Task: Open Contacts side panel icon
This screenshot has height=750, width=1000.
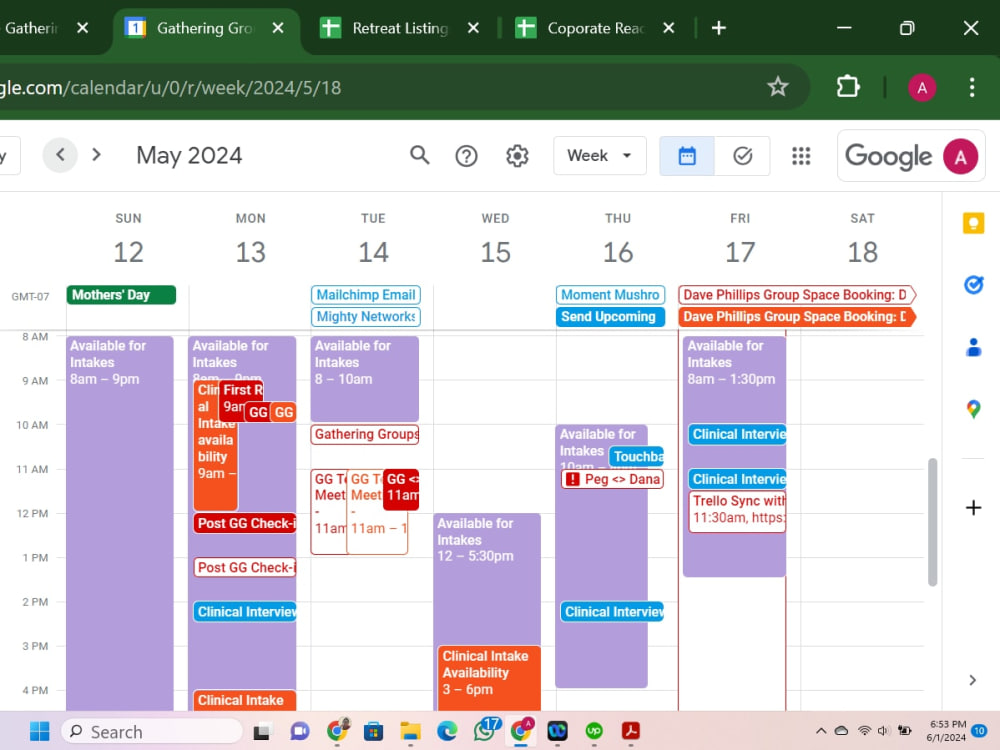Action: point(973,347)
